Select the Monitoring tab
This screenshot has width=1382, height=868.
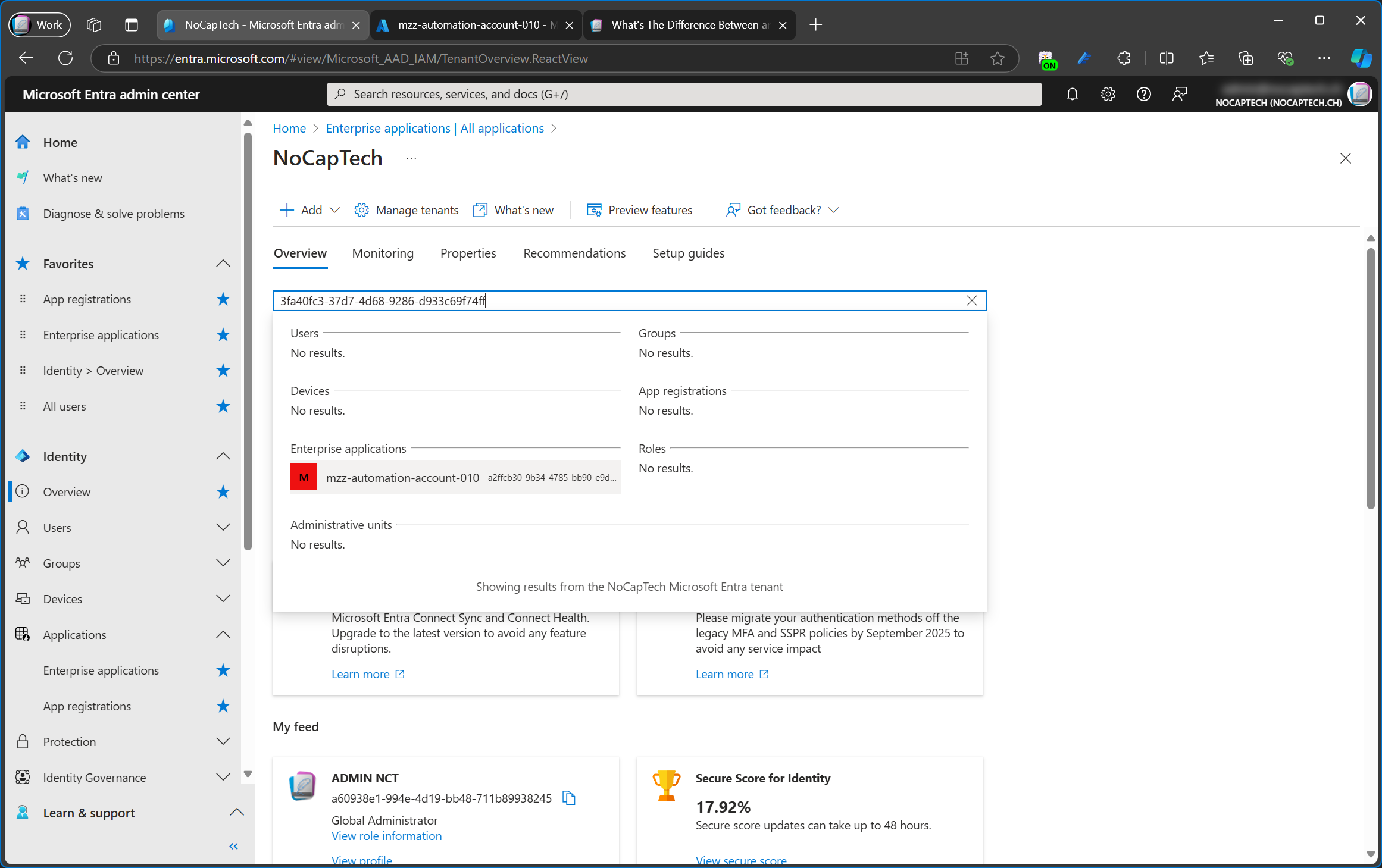[382, 253]
